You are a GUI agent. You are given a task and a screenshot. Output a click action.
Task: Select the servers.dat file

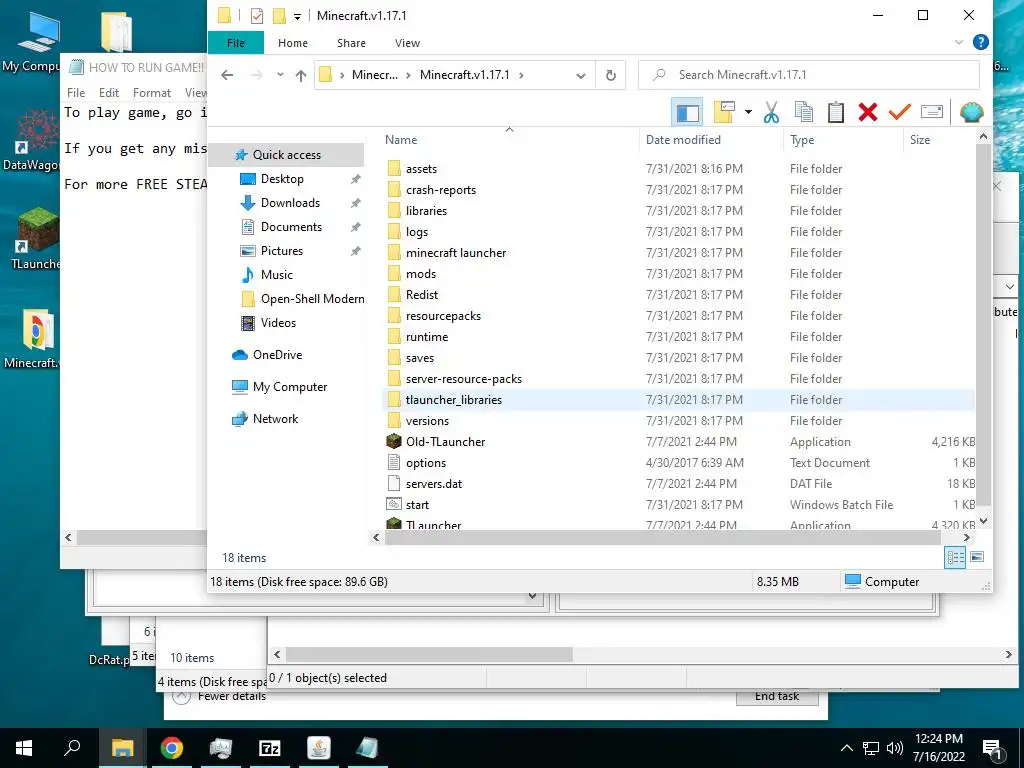point(434,484)
